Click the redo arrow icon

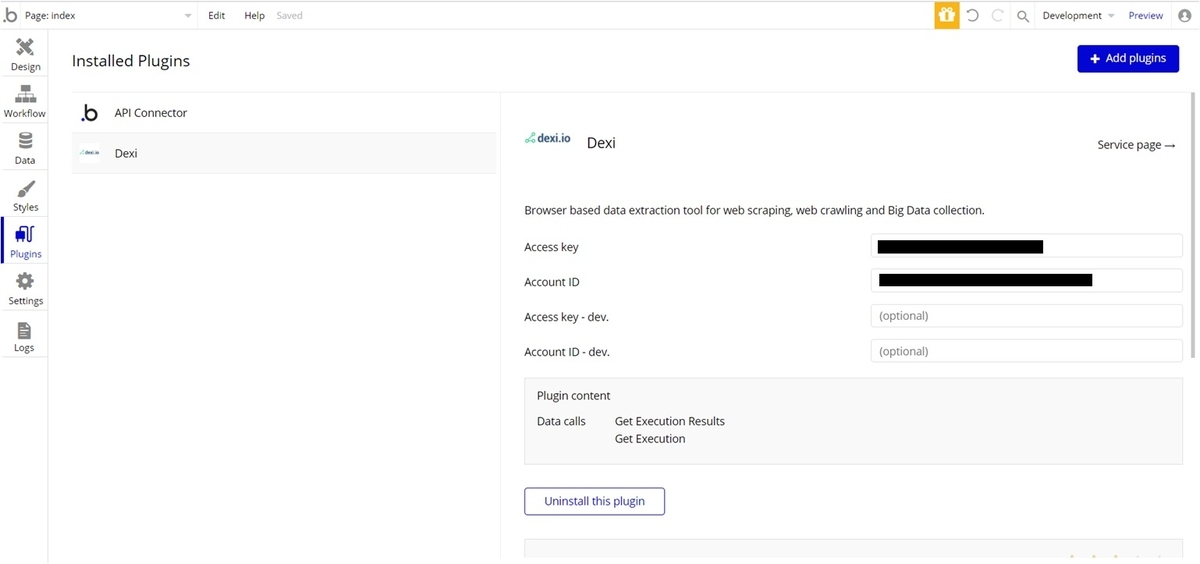[x=997, y=16]
